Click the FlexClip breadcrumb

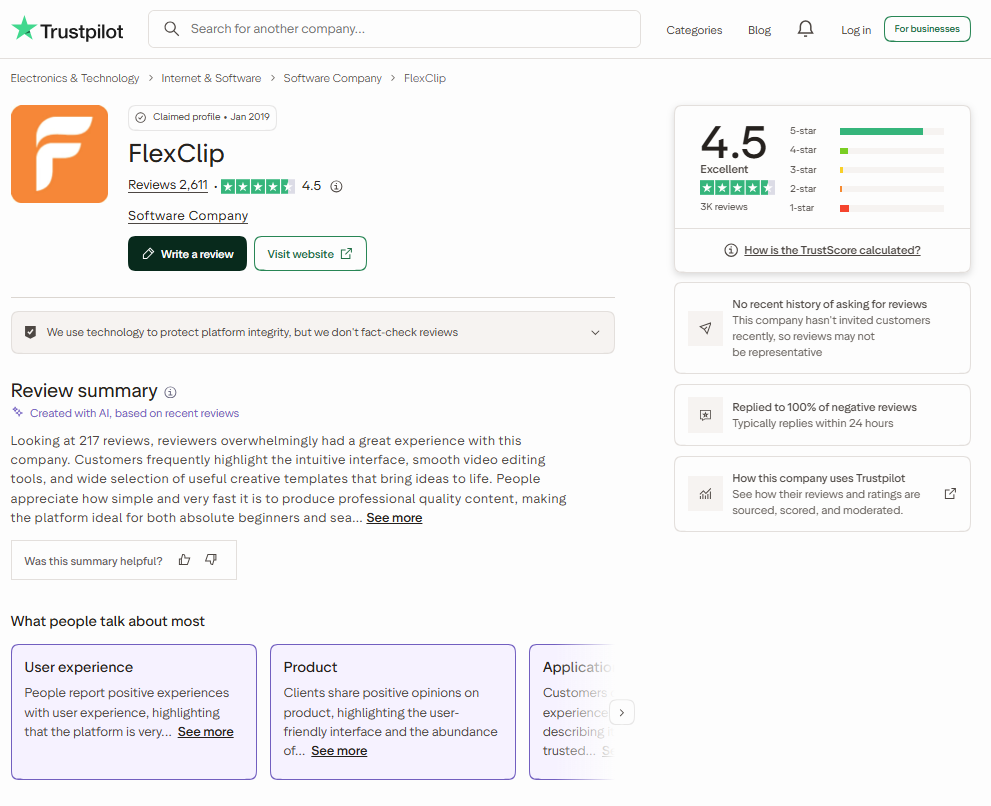click(425, 78)
